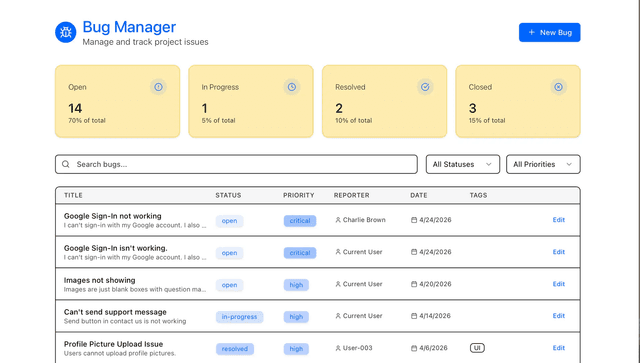Screen dimensions: 640x363
Task: Click calendar icon beside 4/20/2026 date
Action: point(414,284)
